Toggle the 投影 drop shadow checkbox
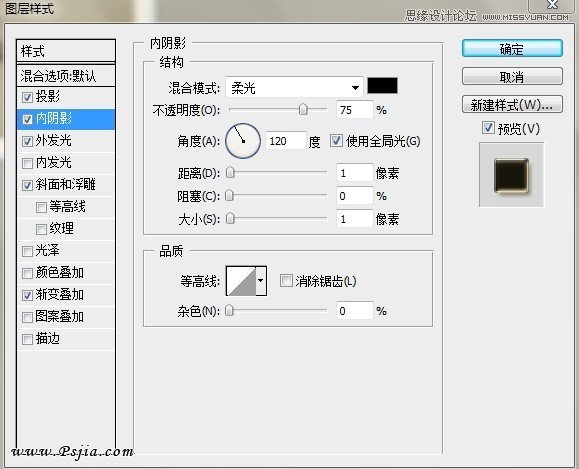 click(x=27, y=97)
